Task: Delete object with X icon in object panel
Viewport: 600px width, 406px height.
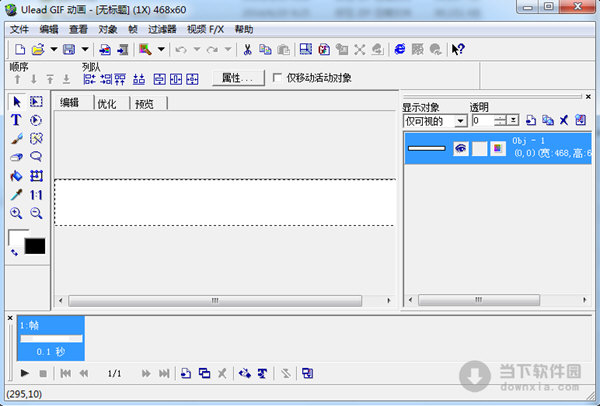Action: point(564,121)
